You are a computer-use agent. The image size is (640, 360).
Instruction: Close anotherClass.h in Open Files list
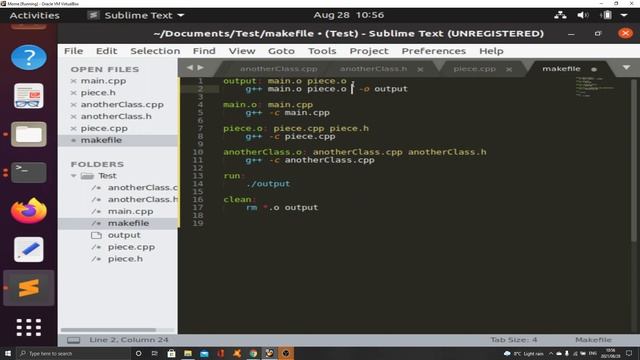73,116
